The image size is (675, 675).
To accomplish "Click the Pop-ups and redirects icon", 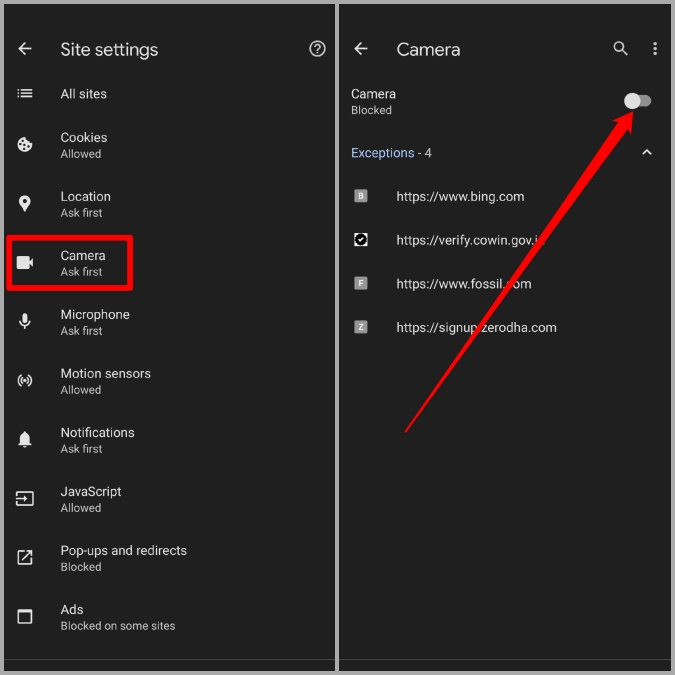I will click(25, 557).
